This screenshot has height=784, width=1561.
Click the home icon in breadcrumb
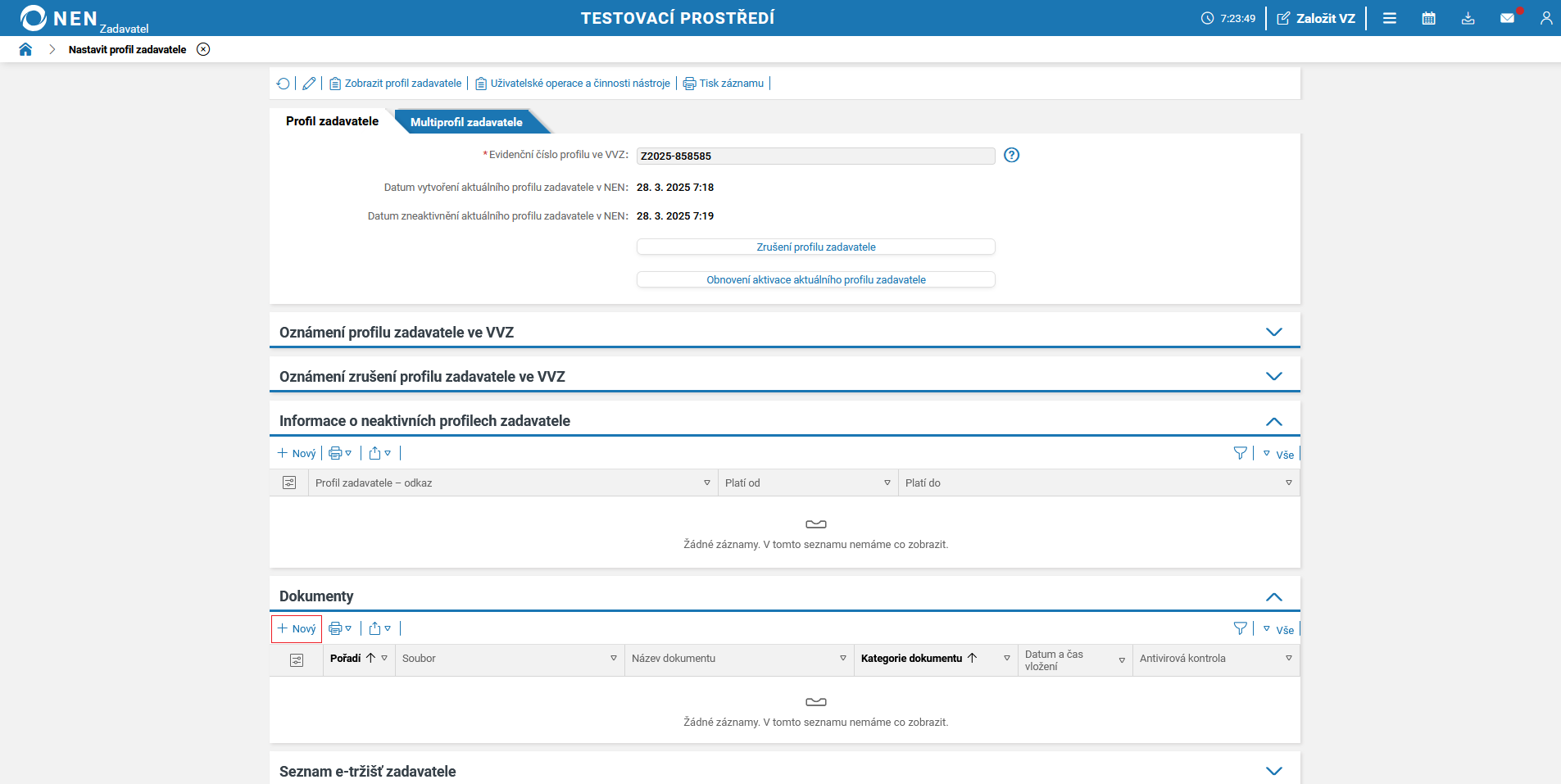coord(25,49)
